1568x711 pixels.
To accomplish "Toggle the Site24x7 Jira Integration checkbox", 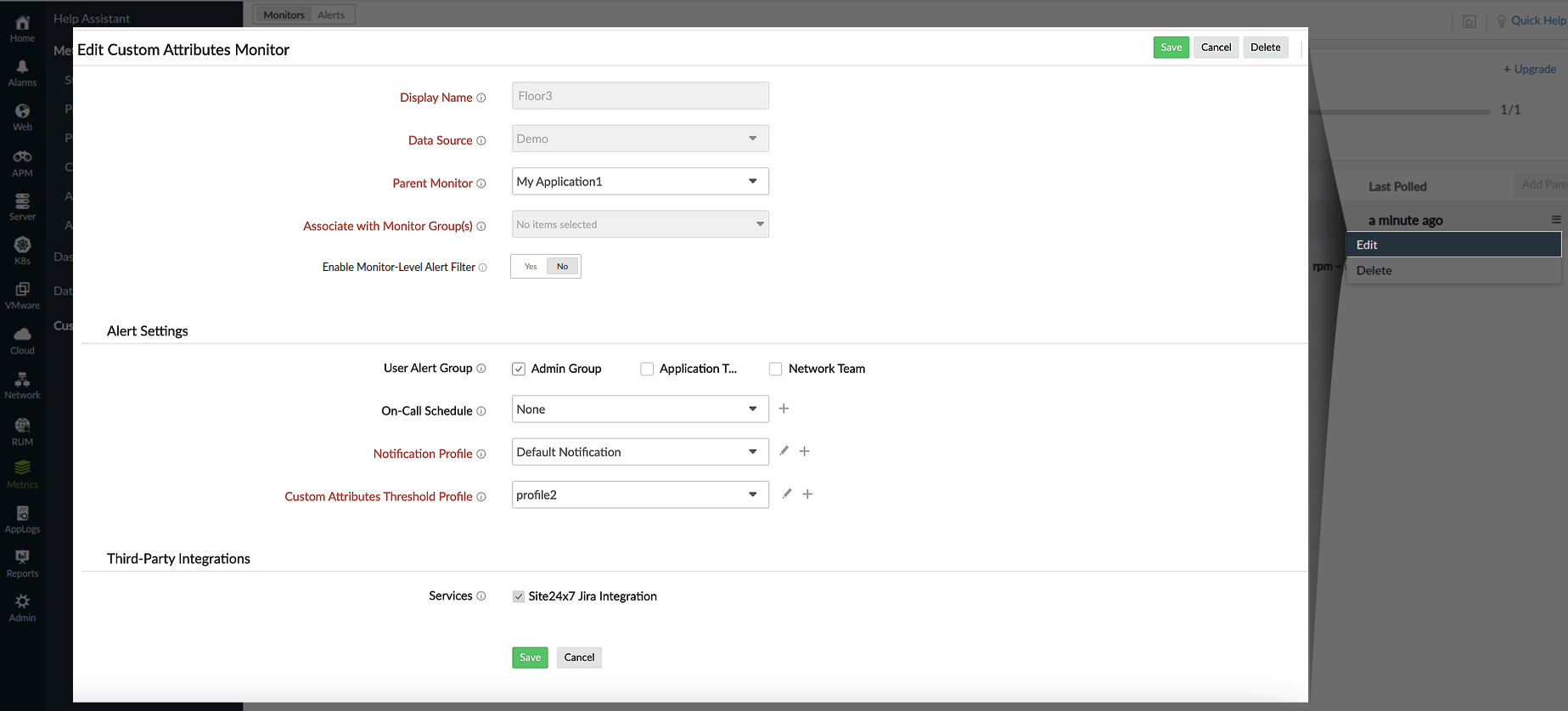I will (x=519, y=596).
